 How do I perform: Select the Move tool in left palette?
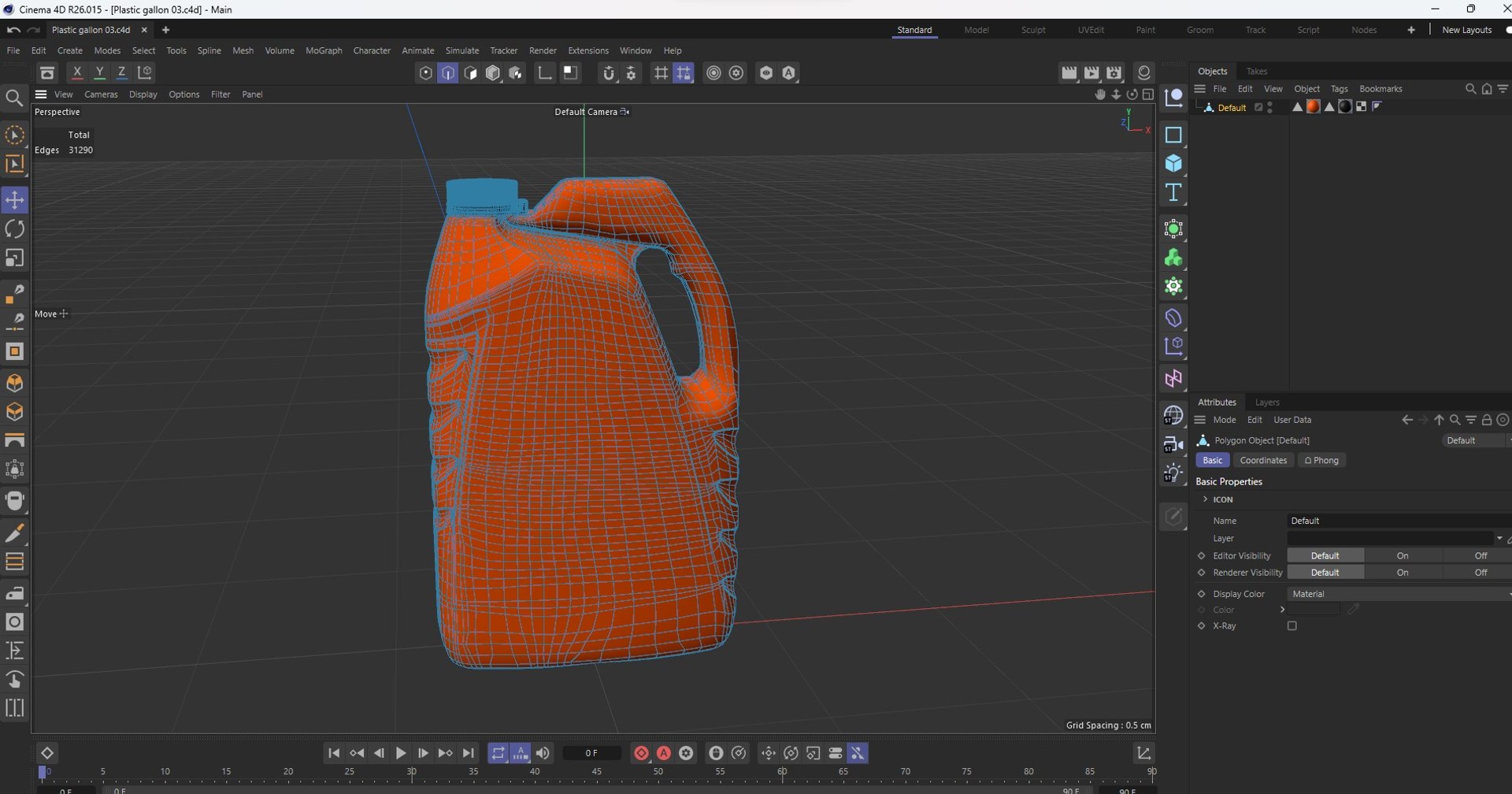pos(14,200)
